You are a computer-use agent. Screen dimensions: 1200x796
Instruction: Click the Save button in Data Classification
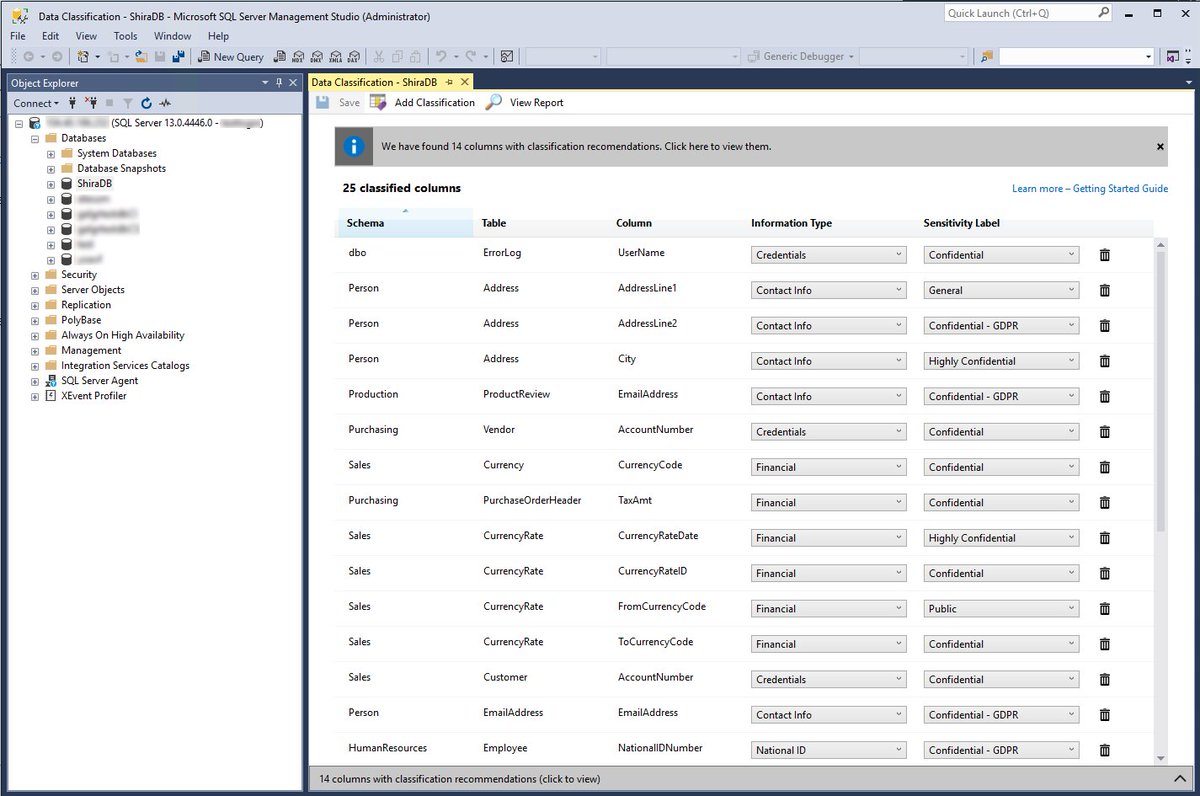tap(338, 102)
